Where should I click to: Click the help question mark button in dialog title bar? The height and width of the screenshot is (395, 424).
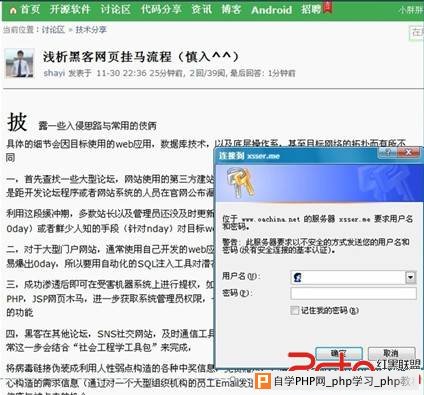(x=388, y=153)
